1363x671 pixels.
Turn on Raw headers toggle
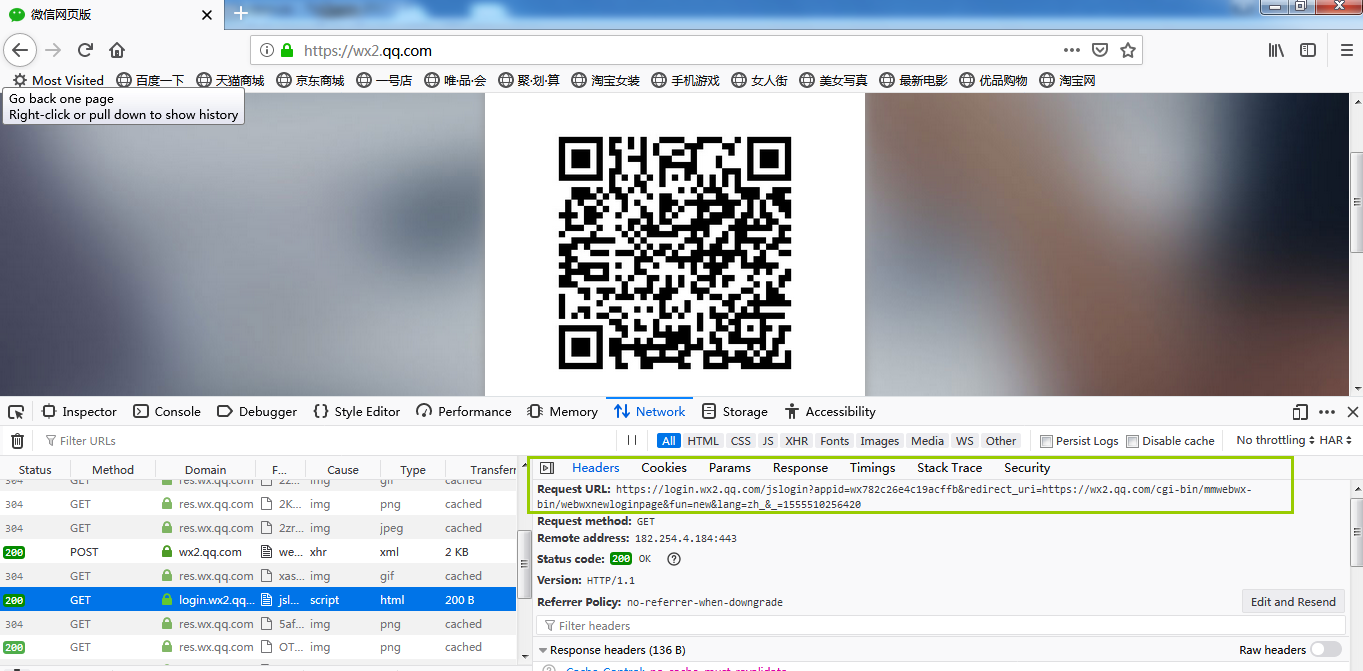[1326, 650]
